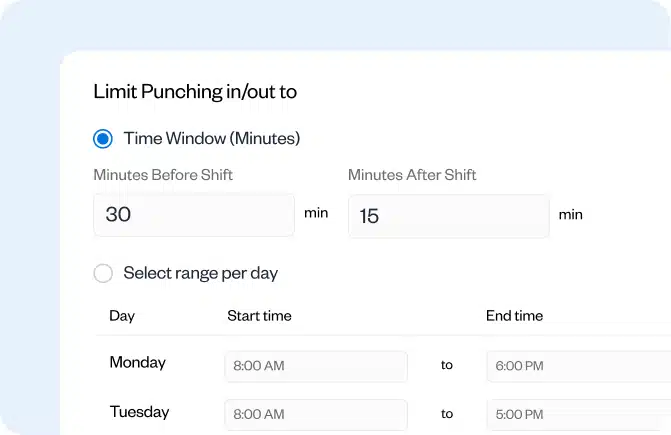Click the 'to' text in Tuesday row
The width and height of the screenshot is (671, 435).
(447, 414)
